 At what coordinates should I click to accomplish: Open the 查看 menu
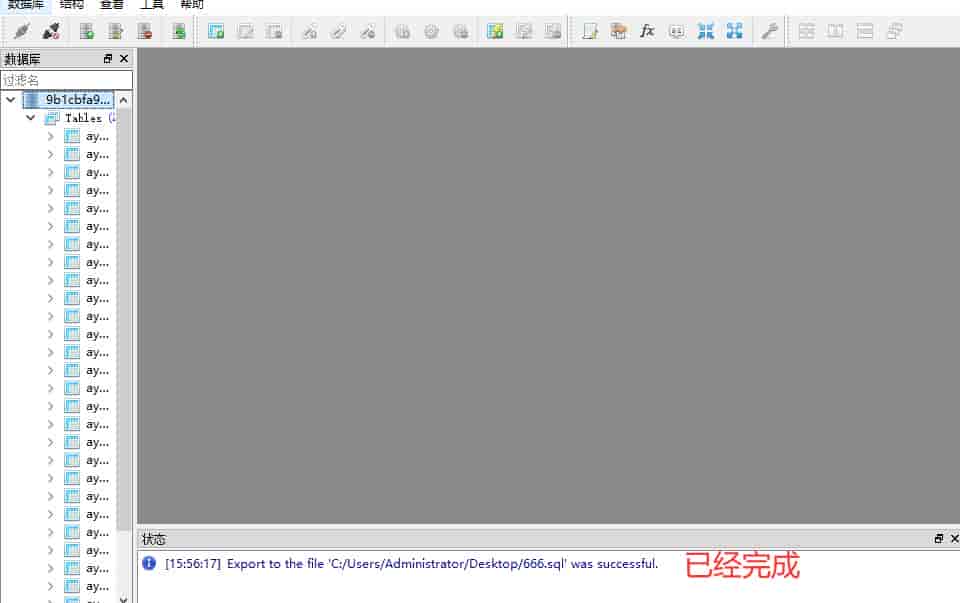[x=111, y=5]
